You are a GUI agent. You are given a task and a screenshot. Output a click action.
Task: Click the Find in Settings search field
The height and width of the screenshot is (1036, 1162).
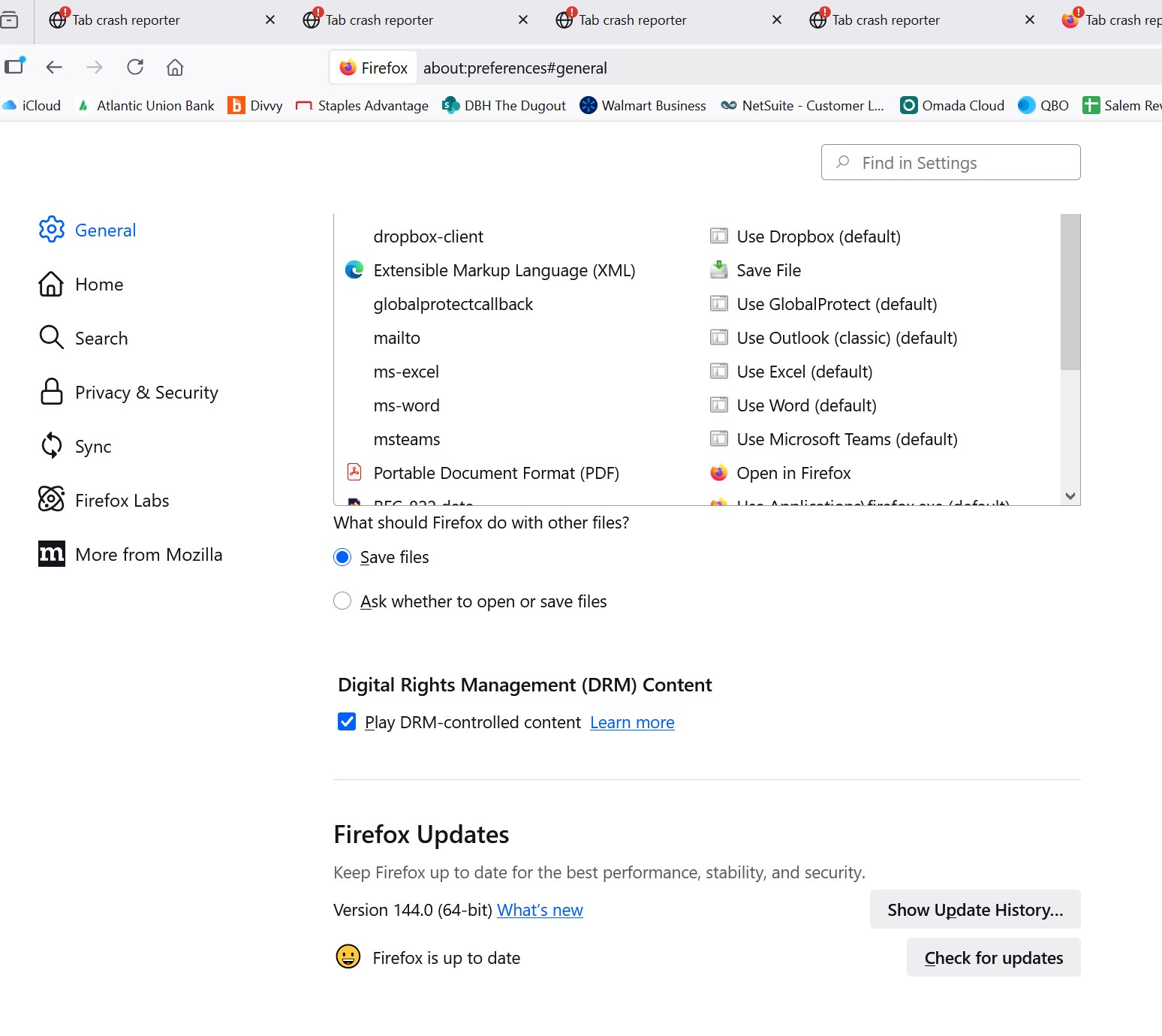click(950, 163)
